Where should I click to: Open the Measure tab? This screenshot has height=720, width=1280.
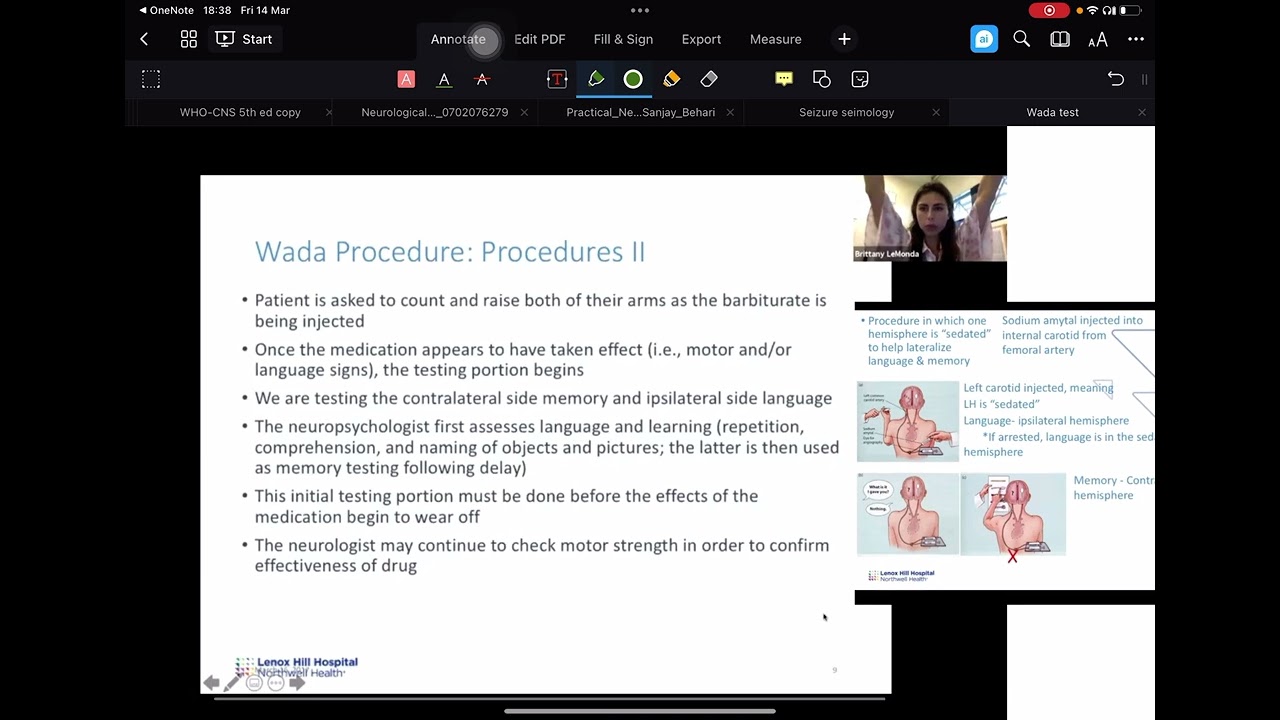(x=776, y=39)
